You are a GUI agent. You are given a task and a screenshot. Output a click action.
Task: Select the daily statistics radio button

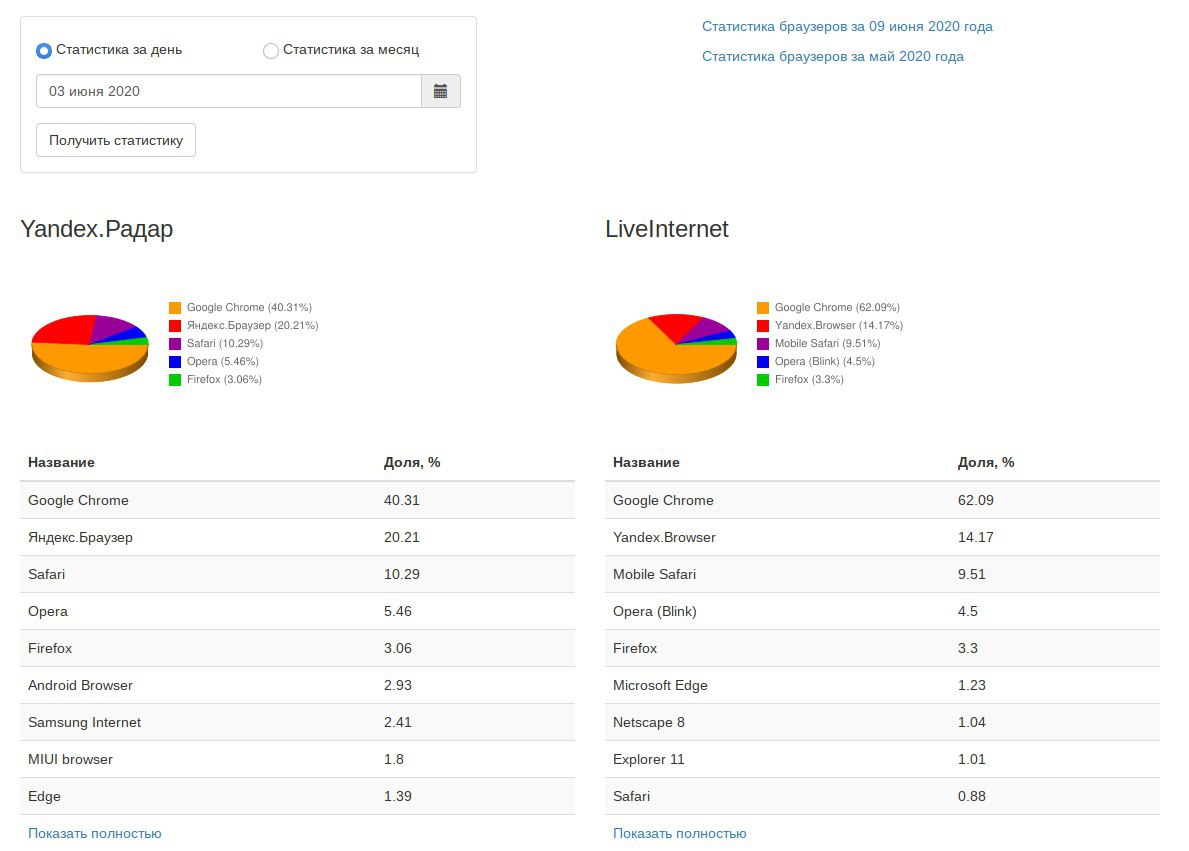[44, 51]
